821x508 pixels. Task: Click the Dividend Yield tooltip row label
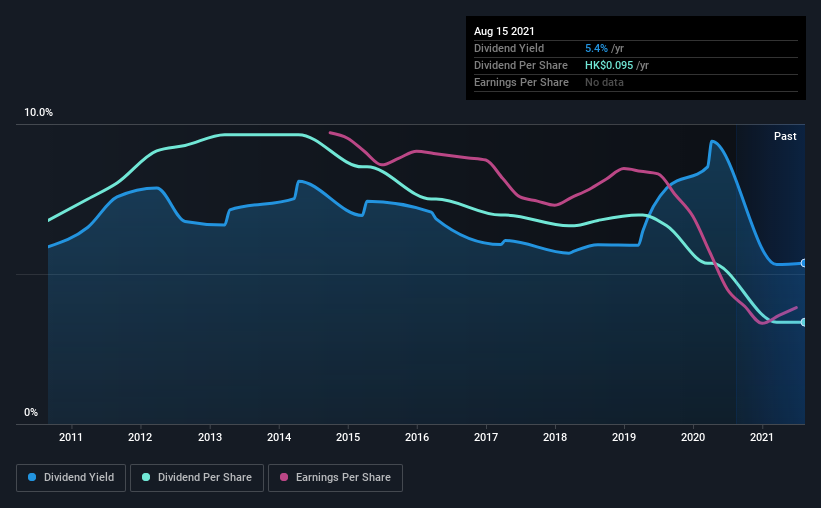tap(509, 48)
